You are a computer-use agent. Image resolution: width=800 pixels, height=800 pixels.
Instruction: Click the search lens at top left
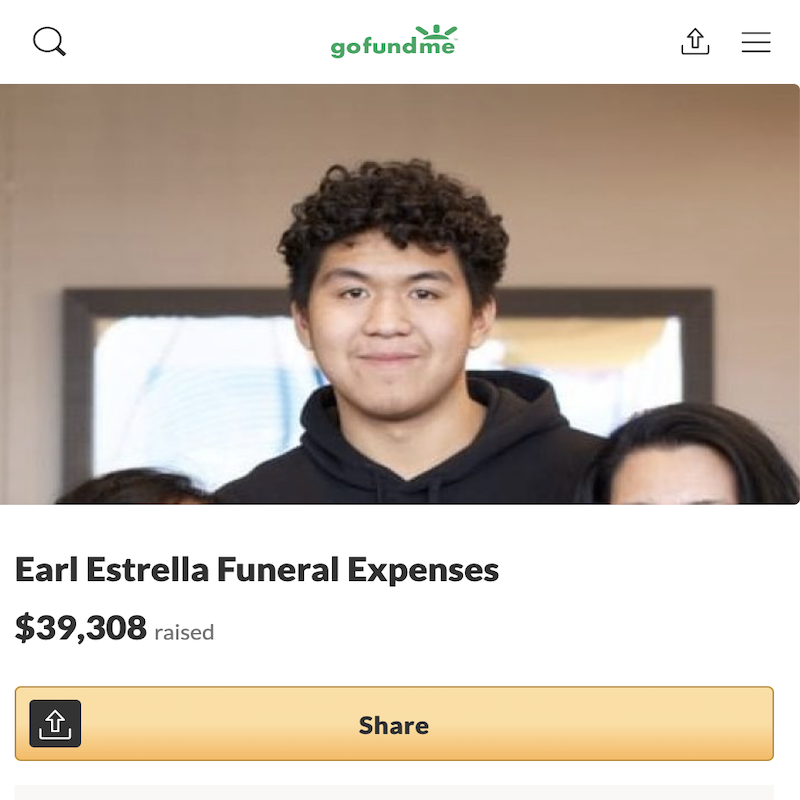coord(49,41)
